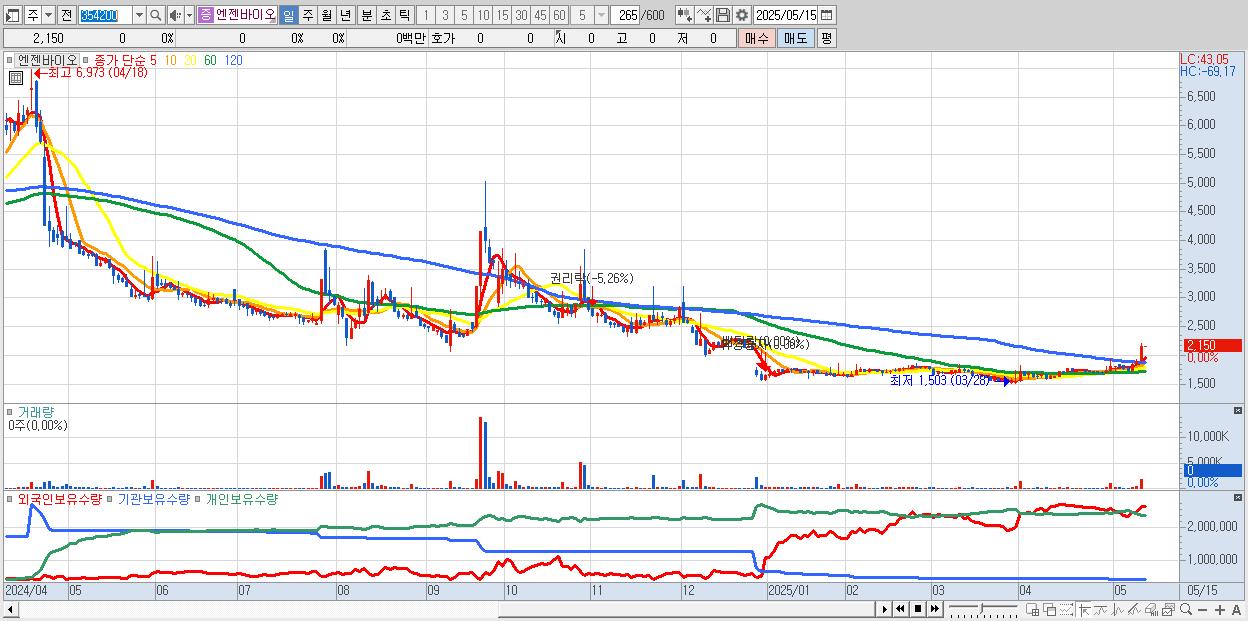Click the stop button in bottom bar

pos(918,609)
